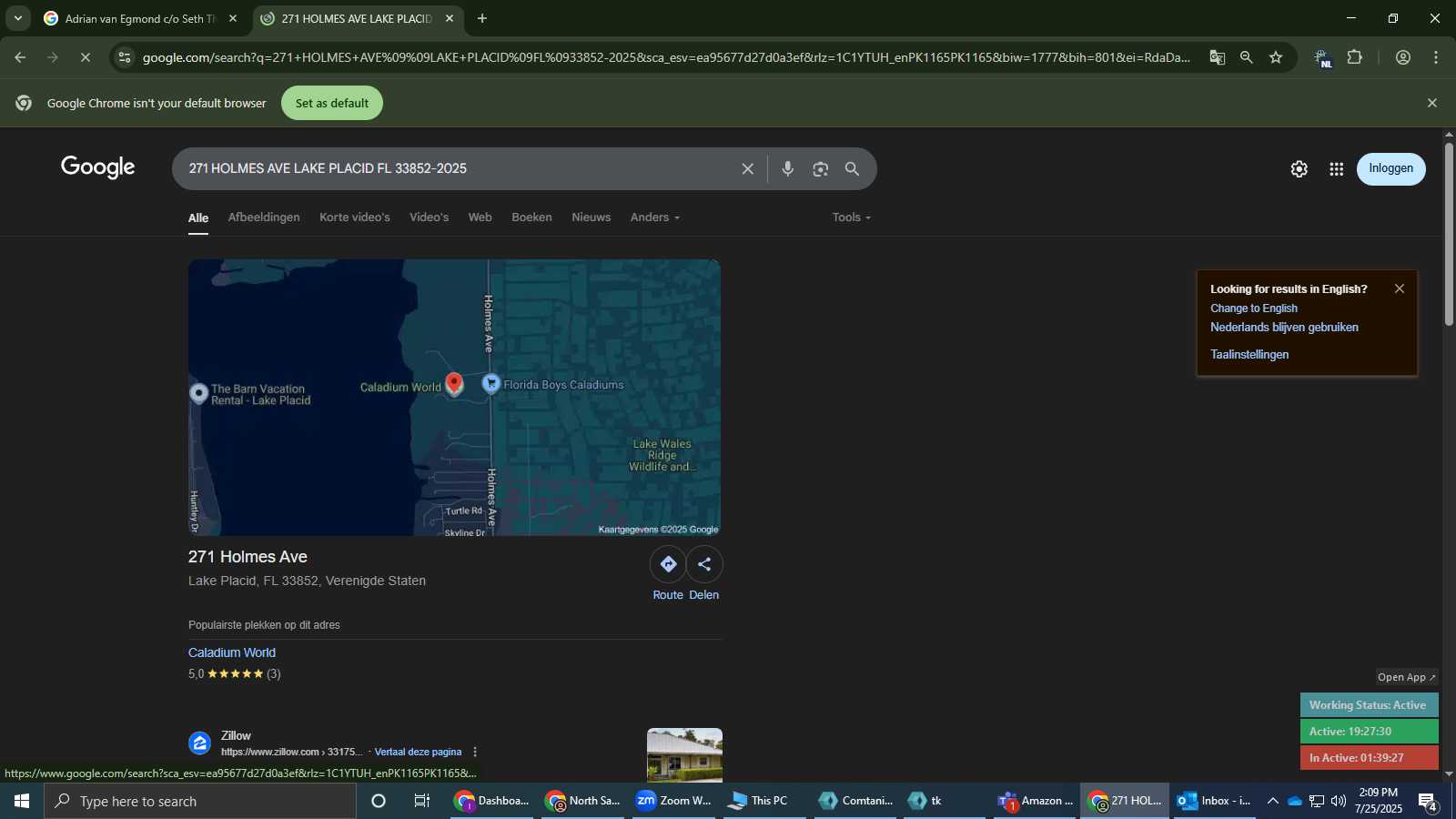The height and width of the screenshot is (819, 1456).
Task: Open the Zillow house thumbnail
Action: [x=684, y=754]
